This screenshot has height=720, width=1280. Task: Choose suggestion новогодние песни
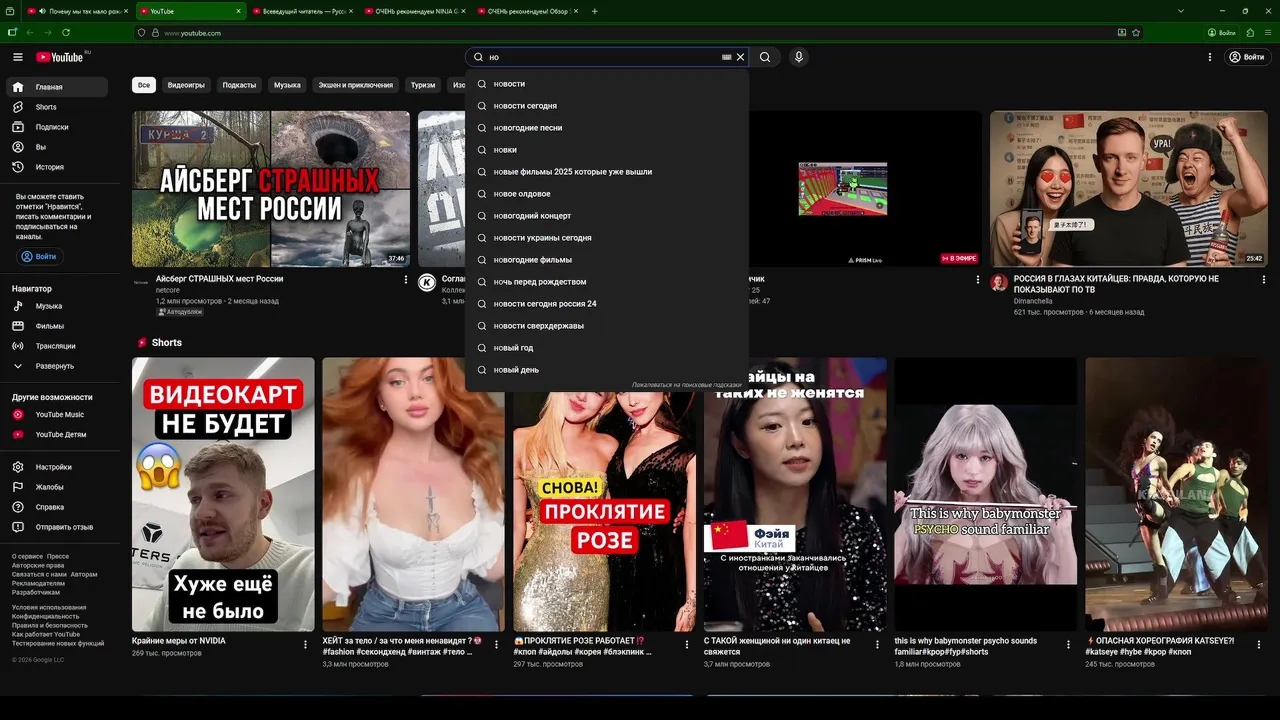(607, 128)
